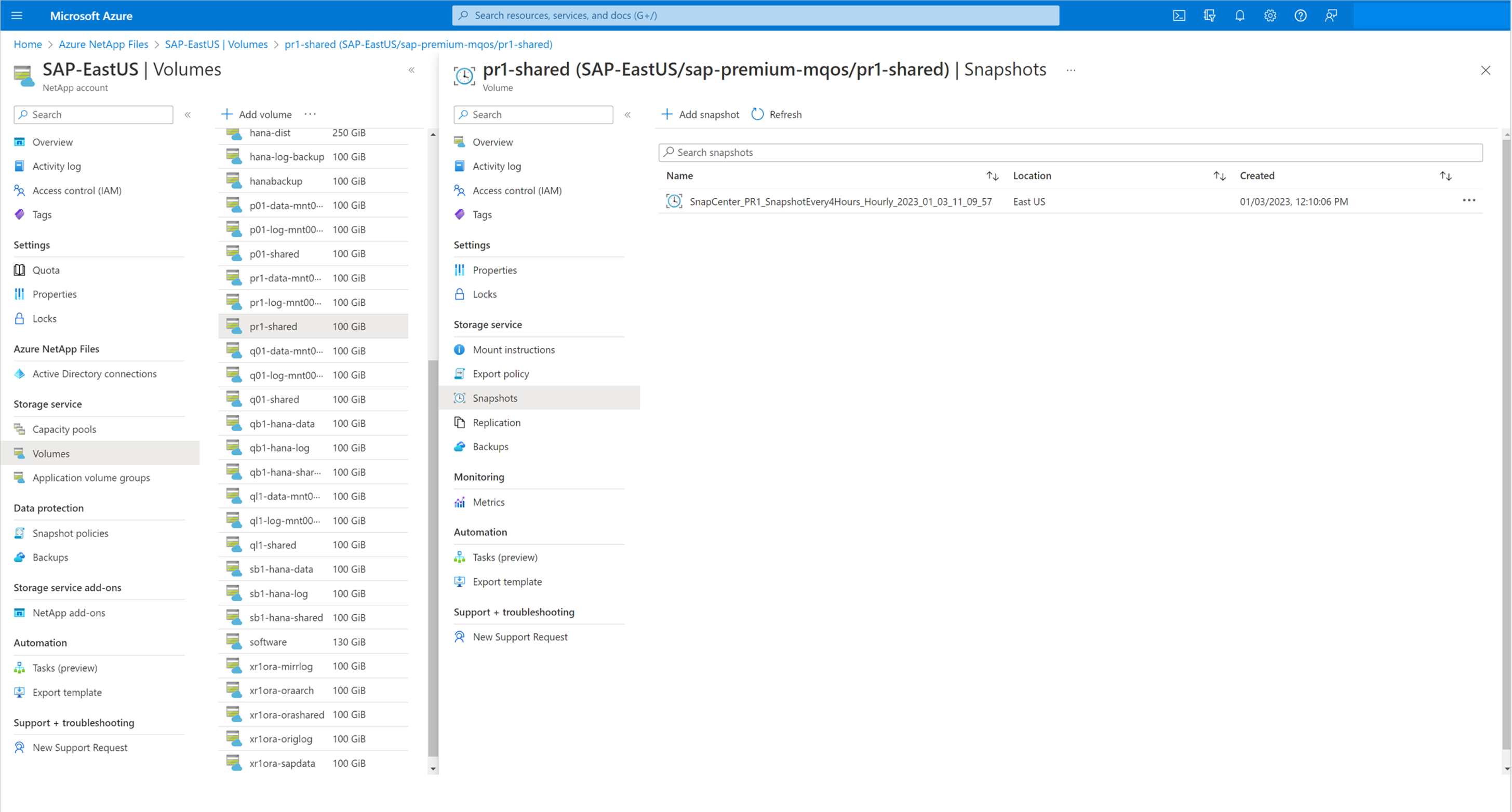Open the feedback icon in header

pyautogui.click(x=1331, y=16)
